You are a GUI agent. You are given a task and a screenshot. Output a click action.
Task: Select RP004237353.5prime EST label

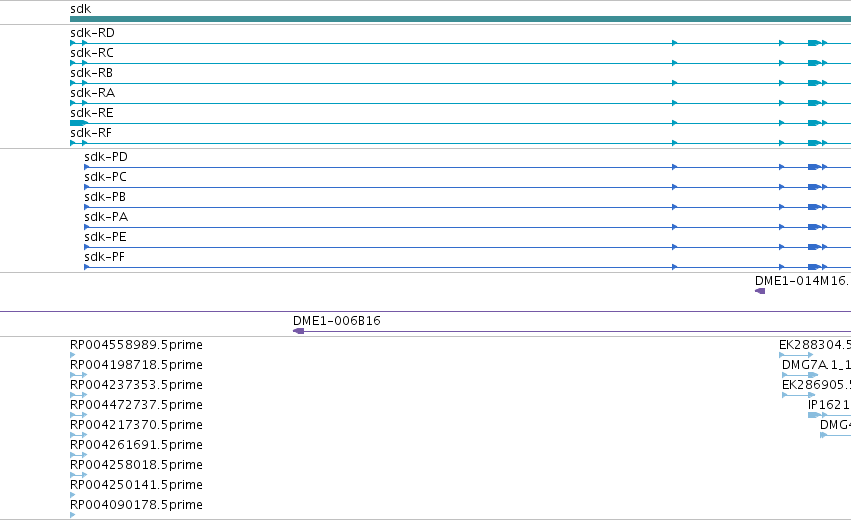136,385
